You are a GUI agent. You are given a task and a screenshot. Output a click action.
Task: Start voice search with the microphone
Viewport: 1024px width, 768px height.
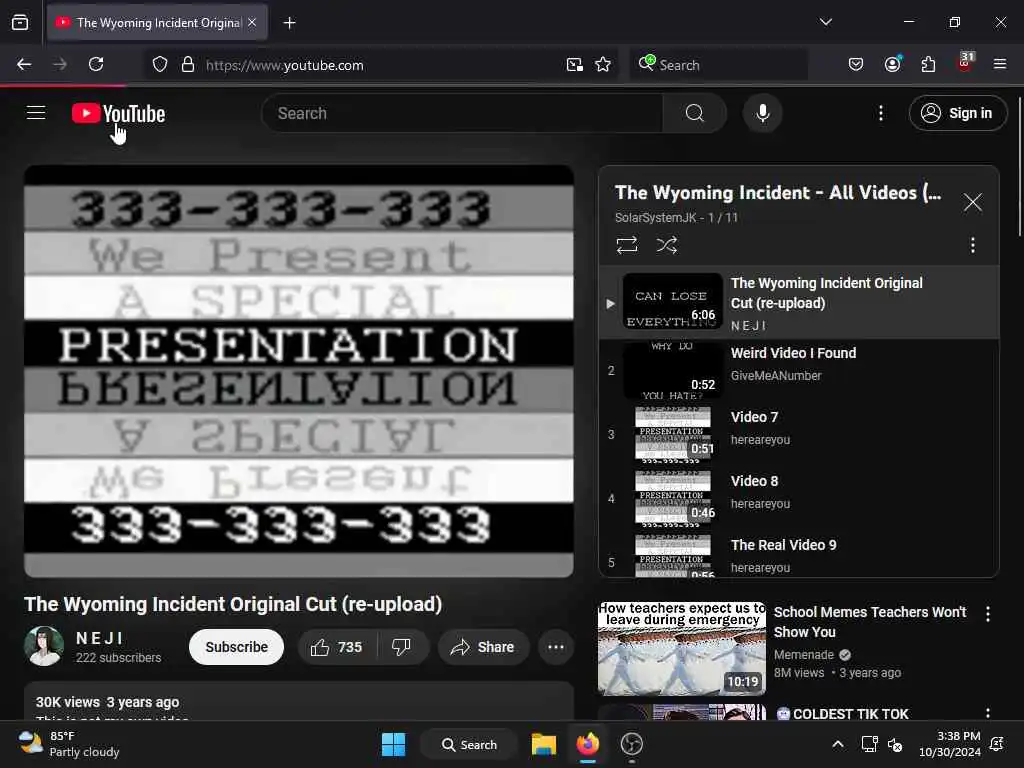(x=762, y=113)
